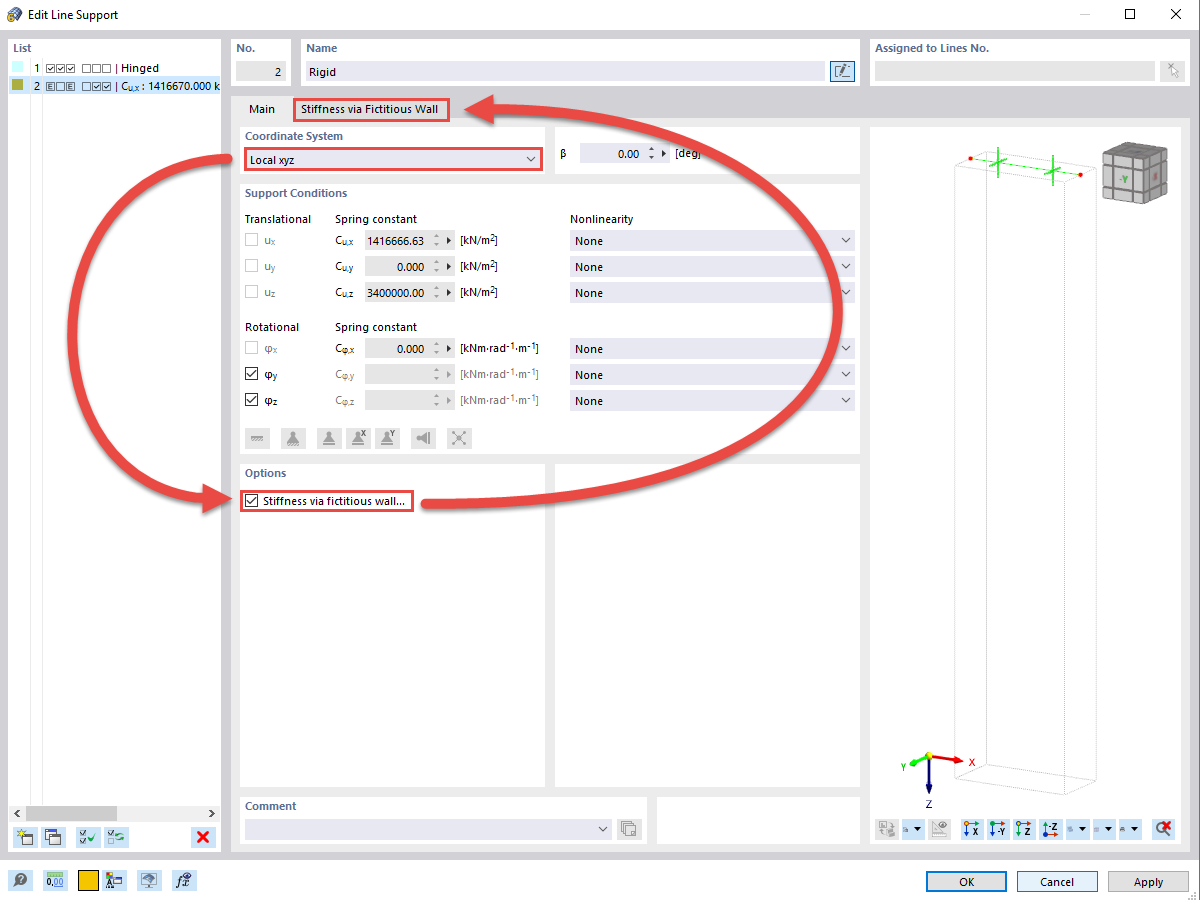Open the Edit Name dialog icon beside Name field
The height and width of the screenshot is (900, 1200).
pos(841,71)
